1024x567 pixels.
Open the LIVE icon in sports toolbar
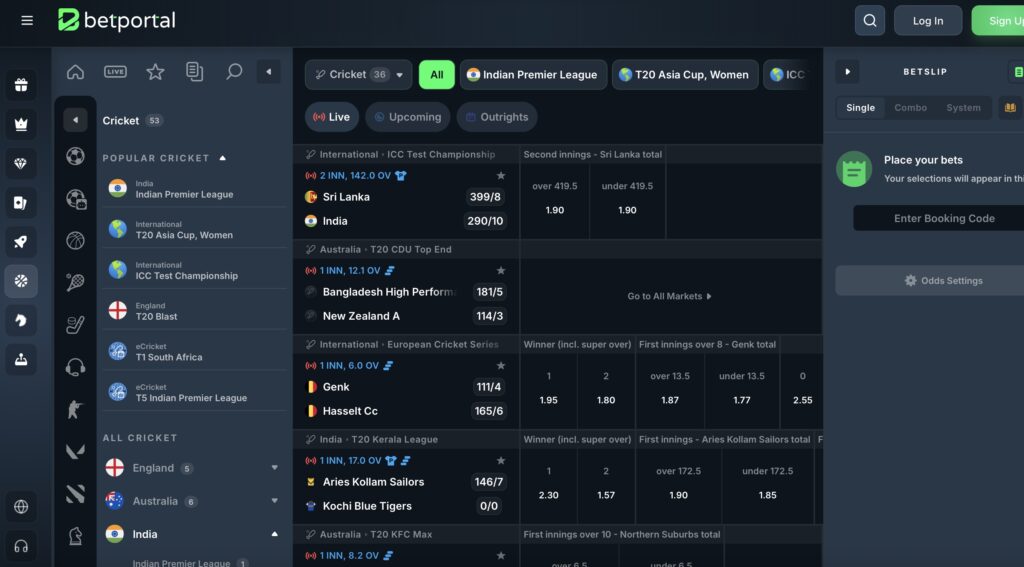116,72
